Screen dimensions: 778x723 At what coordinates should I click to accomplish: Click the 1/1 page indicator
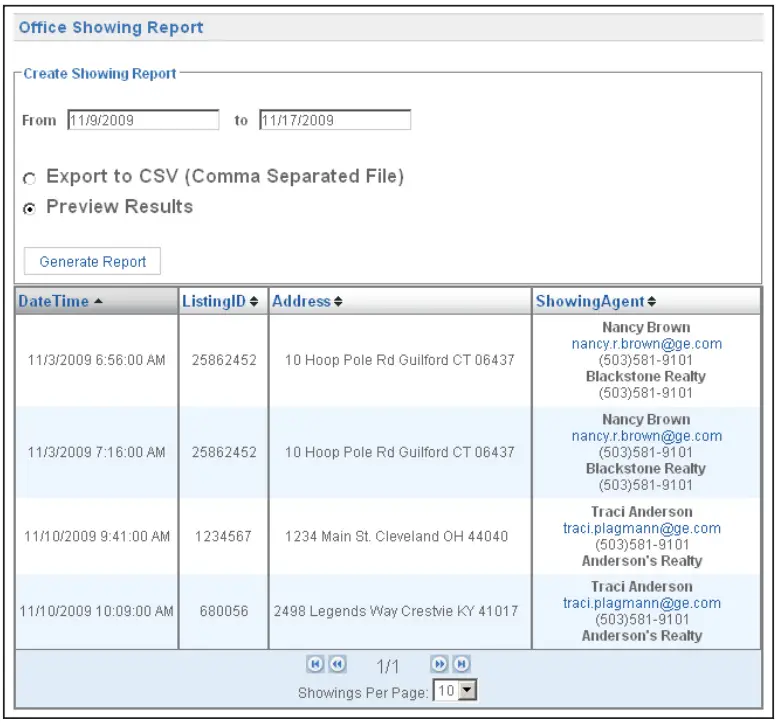[x=388, y=666]
